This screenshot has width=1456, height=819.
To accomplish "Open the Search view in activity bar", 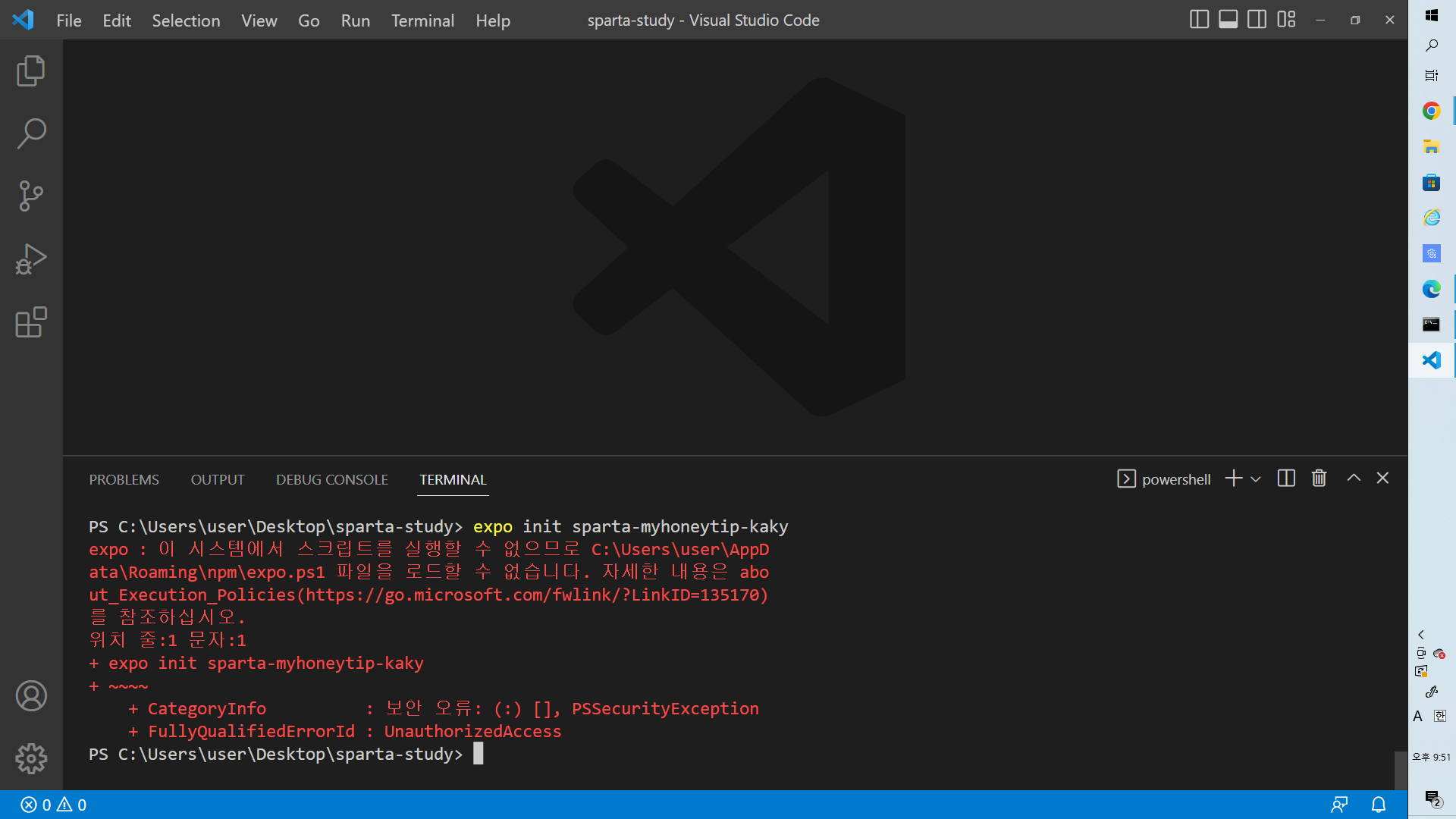I will tap(31, 133).
